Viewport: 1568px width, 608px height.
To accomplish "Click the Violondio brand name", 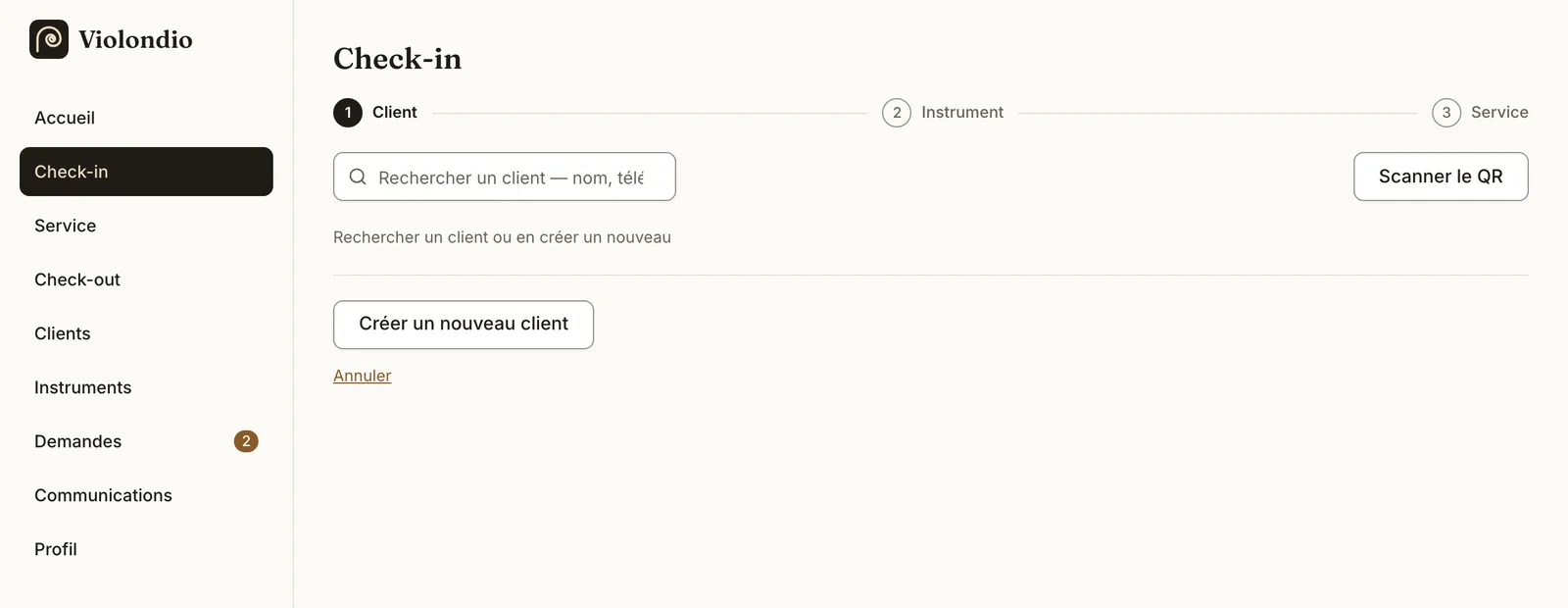I will pyautogui.click(x=135, y=39).
